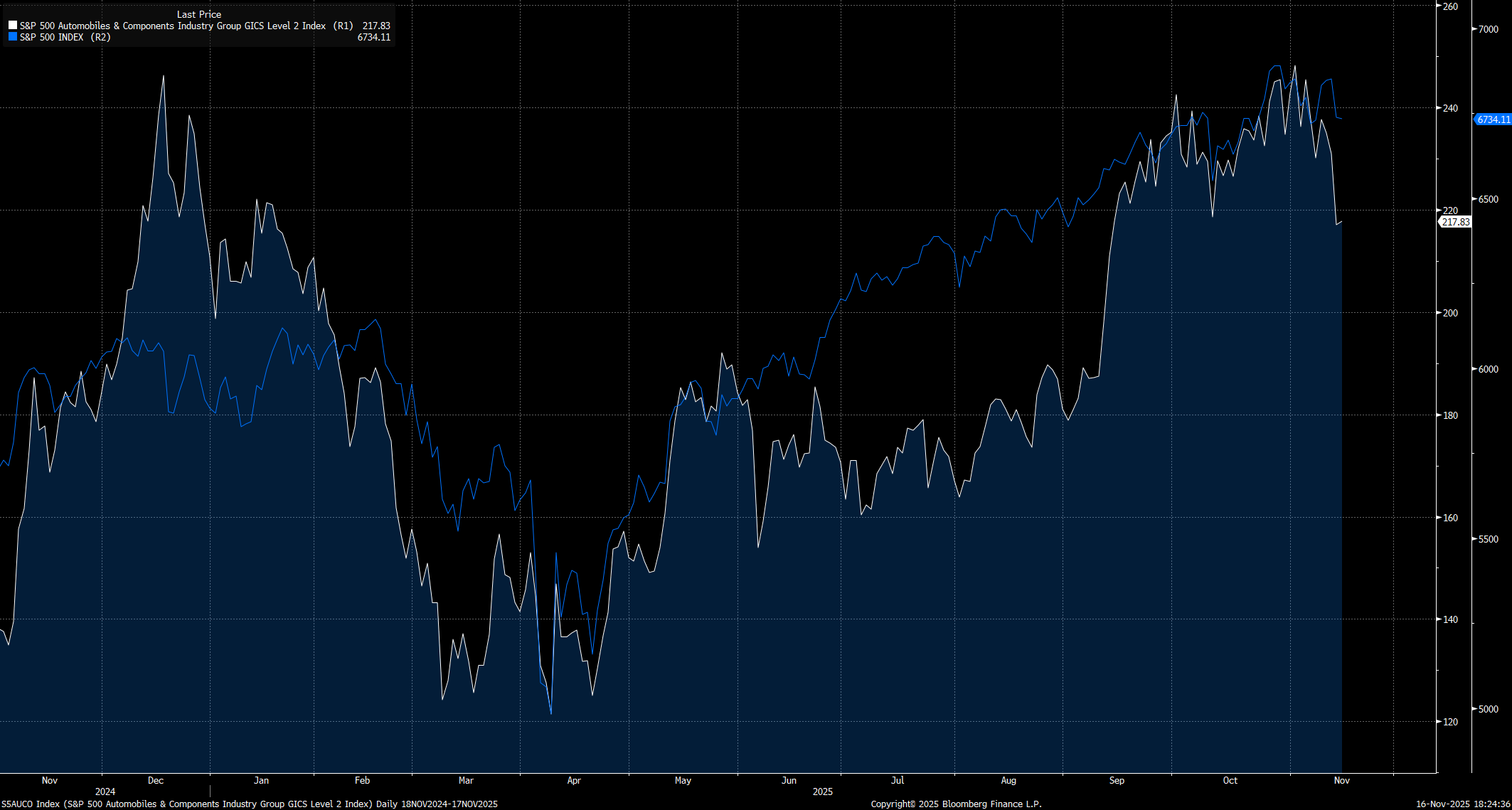This screenshot has width=1512, height=810.
Task: Select the Apr month label on time axis
Action: (574, 780)
